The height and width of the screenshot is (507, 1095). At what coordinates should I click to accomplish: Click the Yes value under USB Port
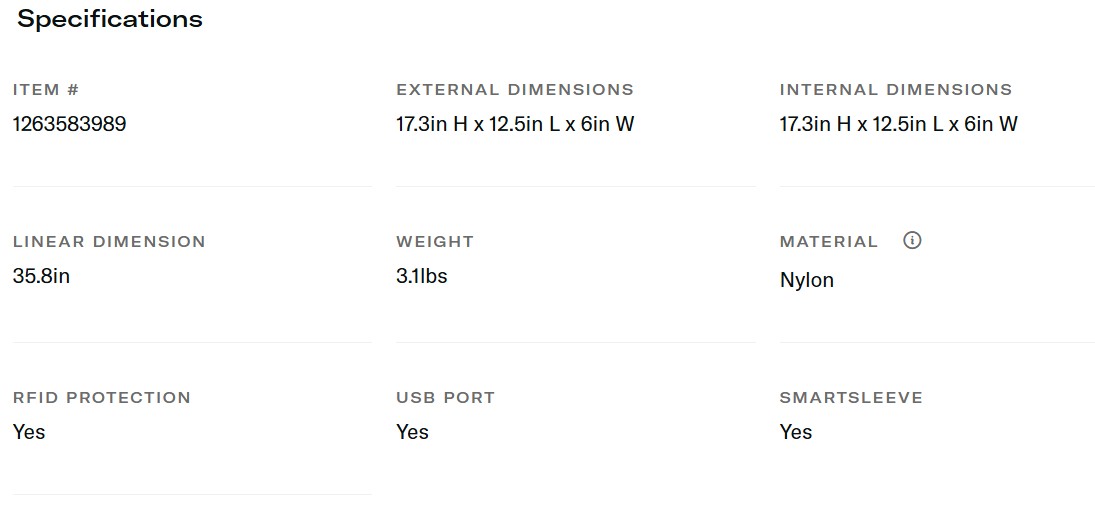pos(412,432)
